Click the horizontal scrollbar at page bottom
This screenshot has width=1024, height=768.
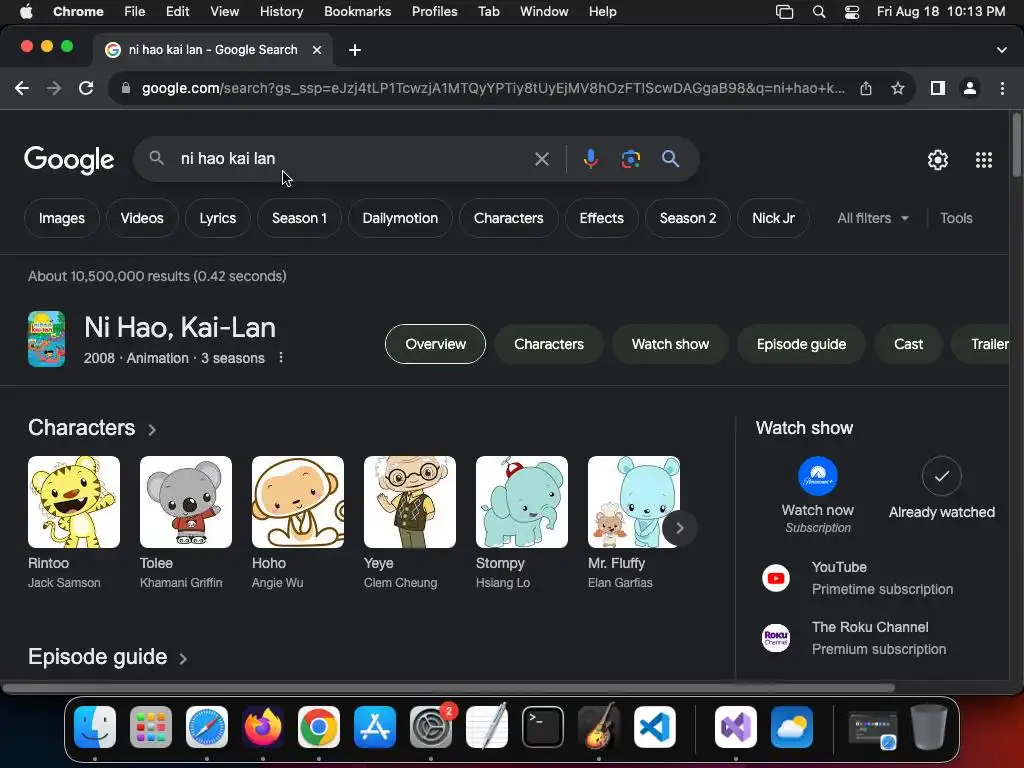pyautogui.click(x=448, y=688)
